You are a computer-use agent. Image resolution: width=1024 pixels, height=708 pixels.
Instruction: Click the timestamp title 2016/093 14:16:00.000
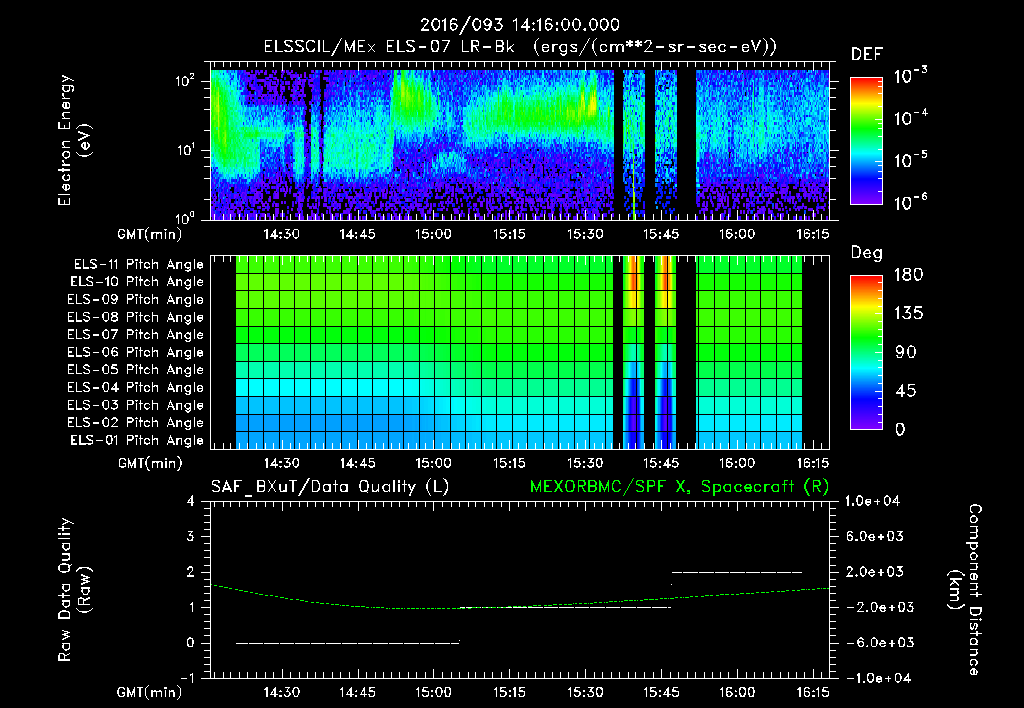click(519, 25)
